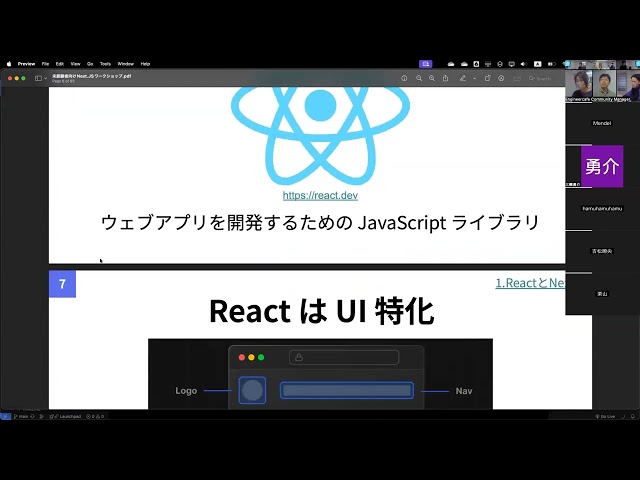This screenshot has height=480, width=640.
Task: Select the 勇介 purple participant tile
Action: pos(602,166)
